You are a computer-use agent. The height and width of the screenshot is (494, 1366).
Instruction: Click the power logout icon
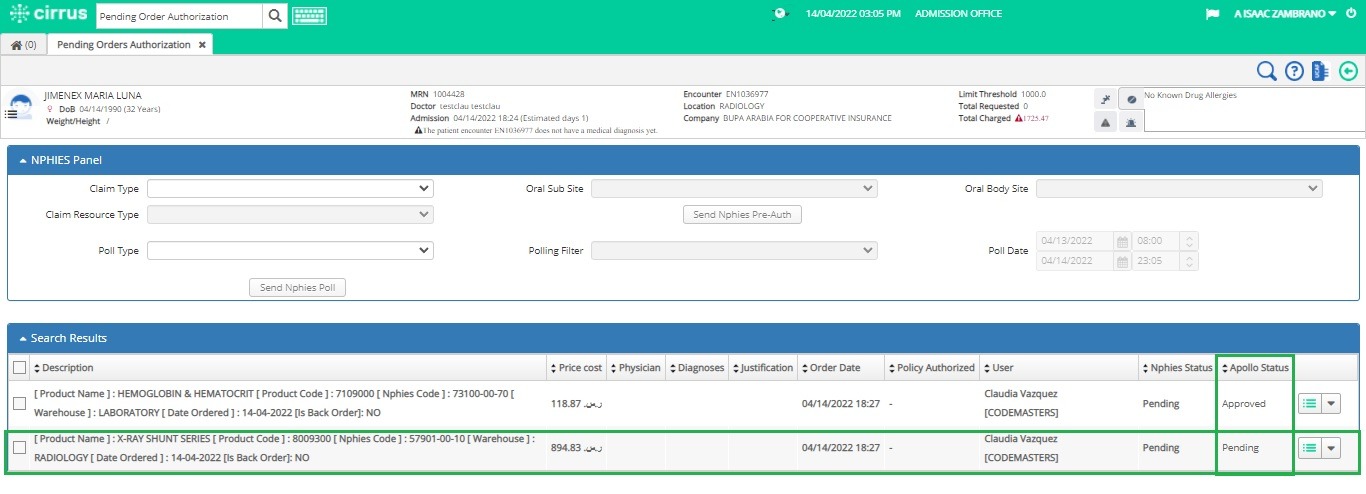point(1351,14)
